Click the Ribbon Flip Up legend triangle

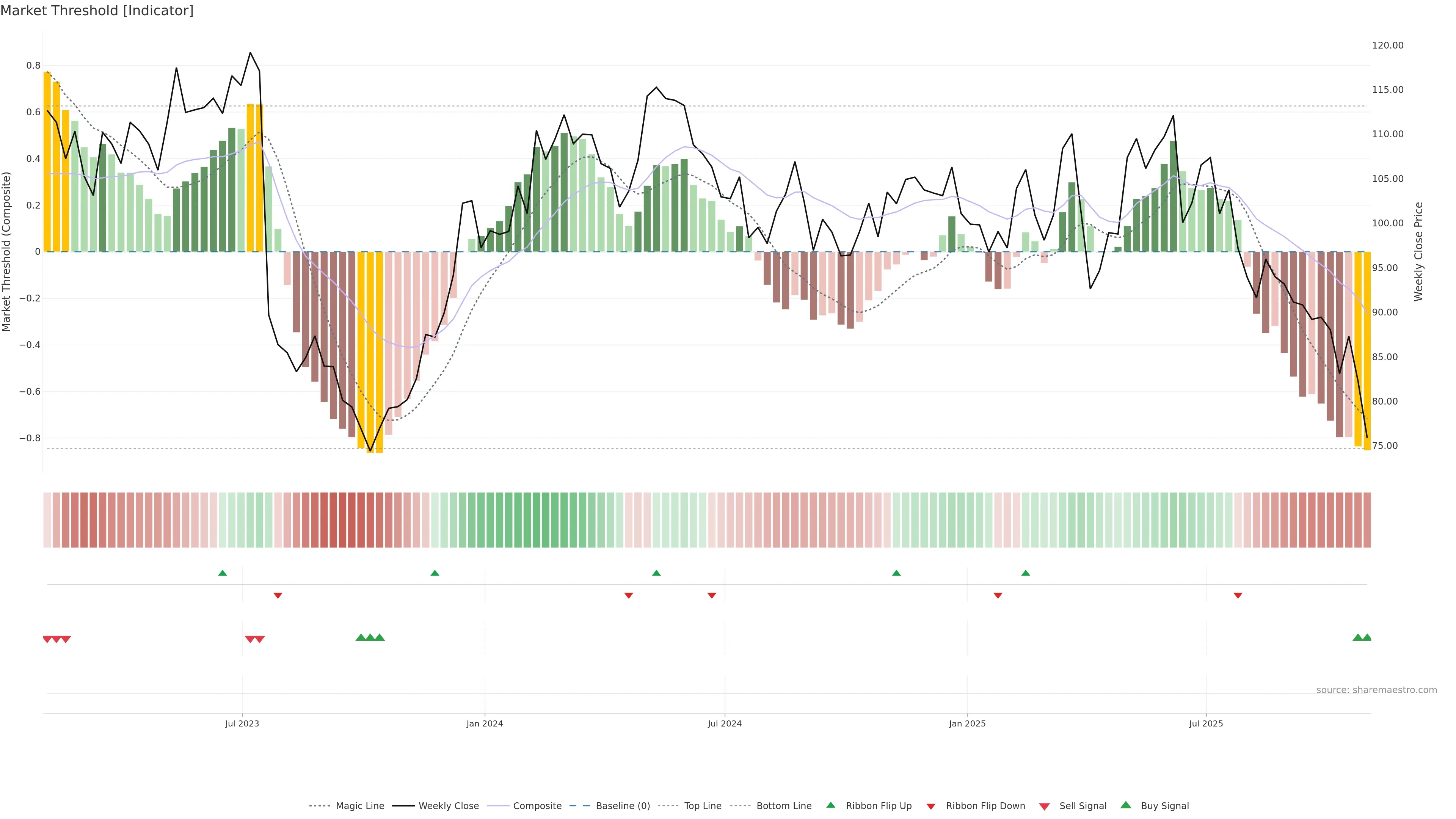pos(830,805)
